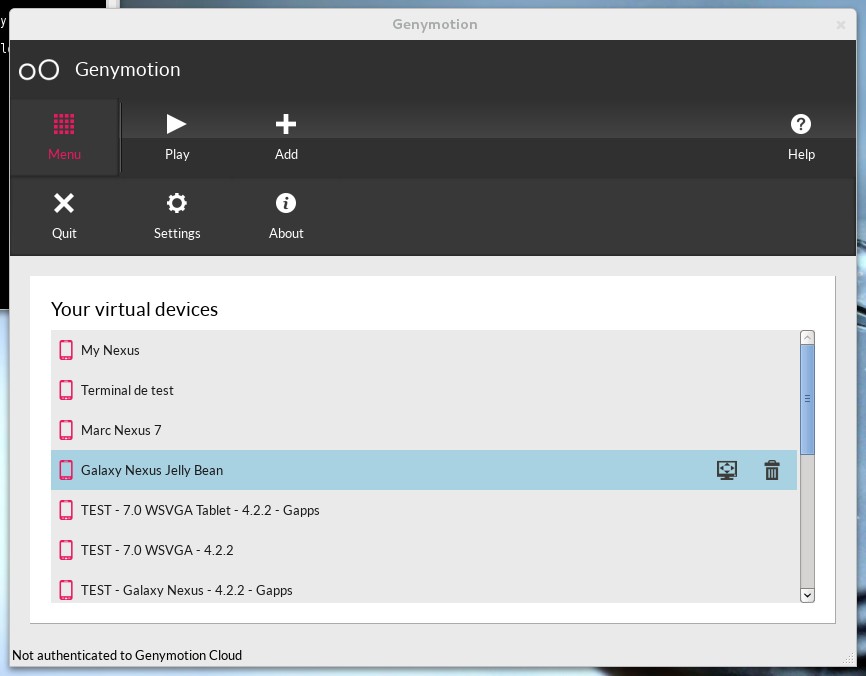Select TEST - 7.0 WSVGA Tablet - 4.2.2 - Gapps

[424, 510]
